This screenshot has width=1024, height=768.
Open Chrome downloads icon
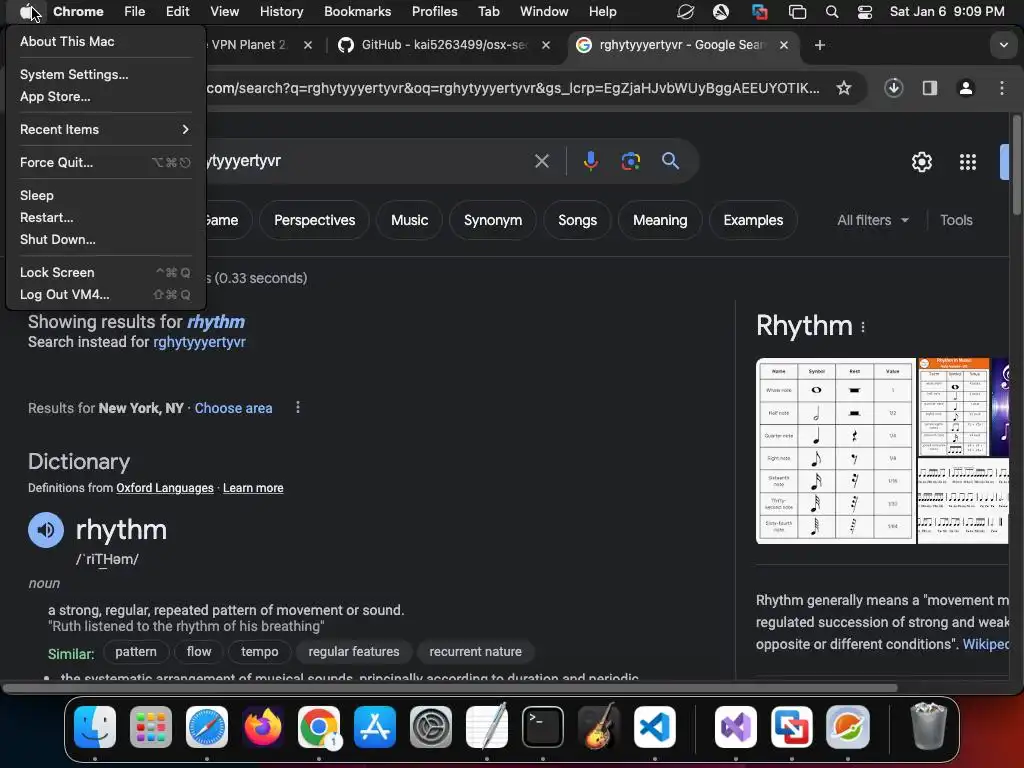[893, 88]
